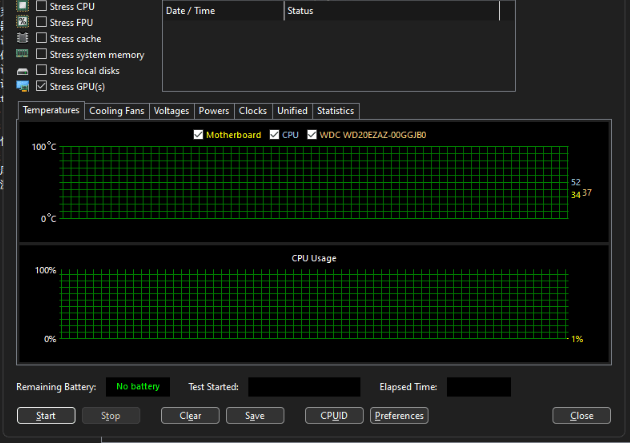Switch to the Clocks tab
The image size is (630, 444).
253,111
